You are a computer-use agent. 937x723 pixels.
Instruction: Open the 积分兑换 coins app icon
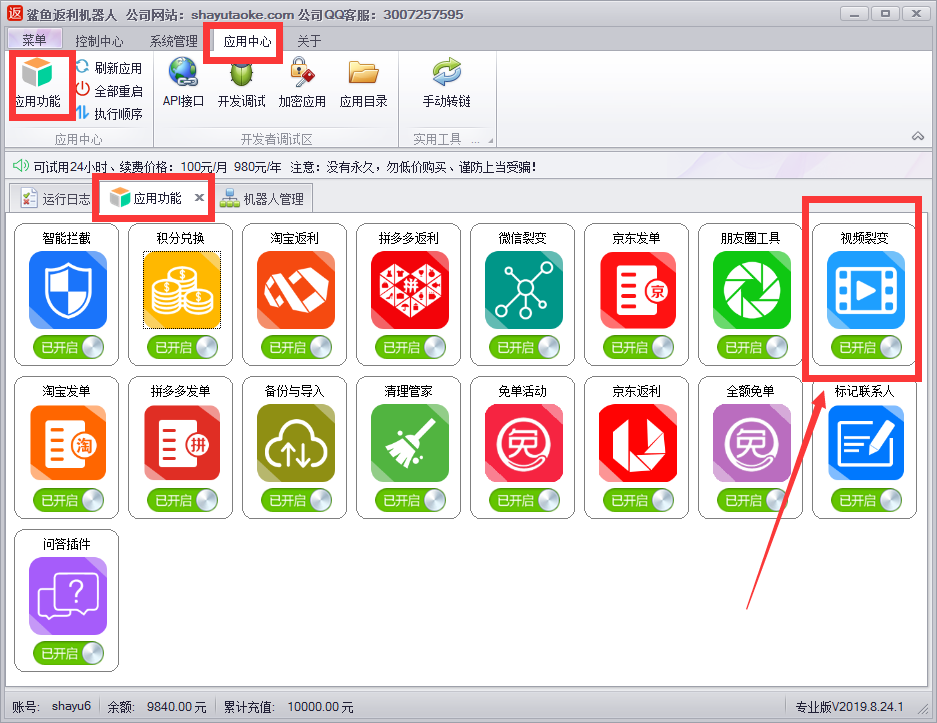point(182,290)
